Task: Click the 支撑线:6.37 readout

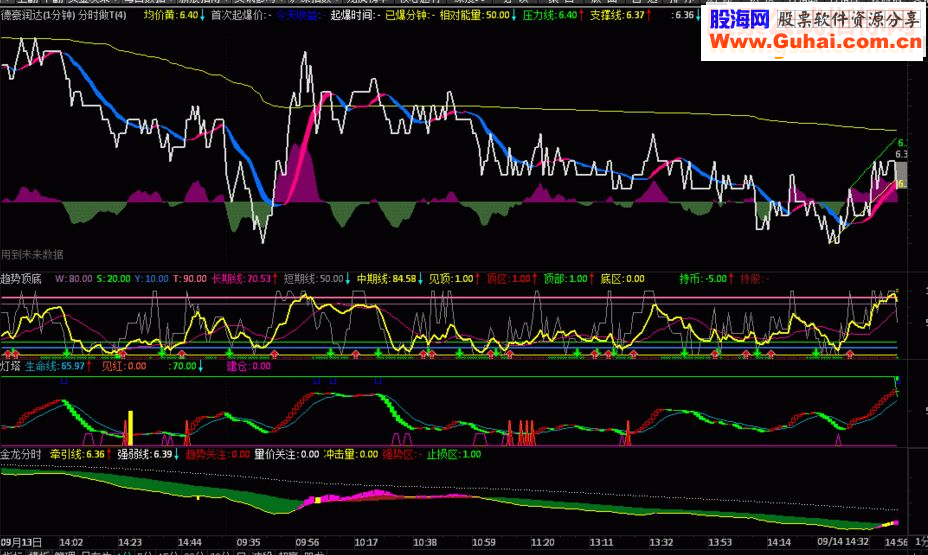Action: click(x=617, y=15)
